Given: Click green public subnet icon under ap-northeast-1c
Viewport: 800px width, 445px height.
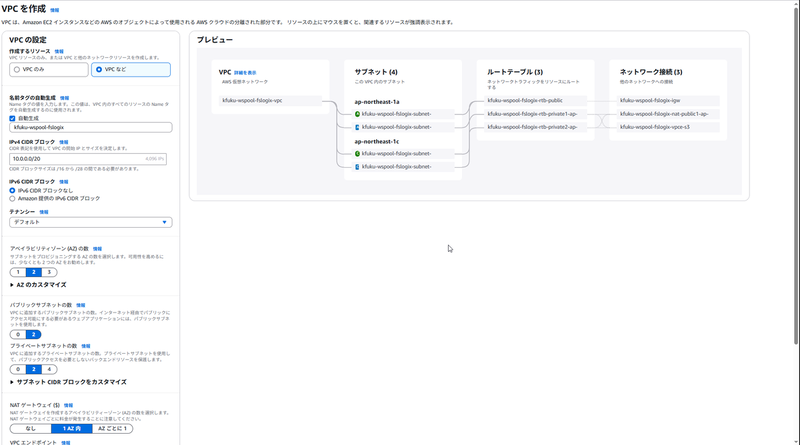Looking at the screenshot, I should coord(357,154).
